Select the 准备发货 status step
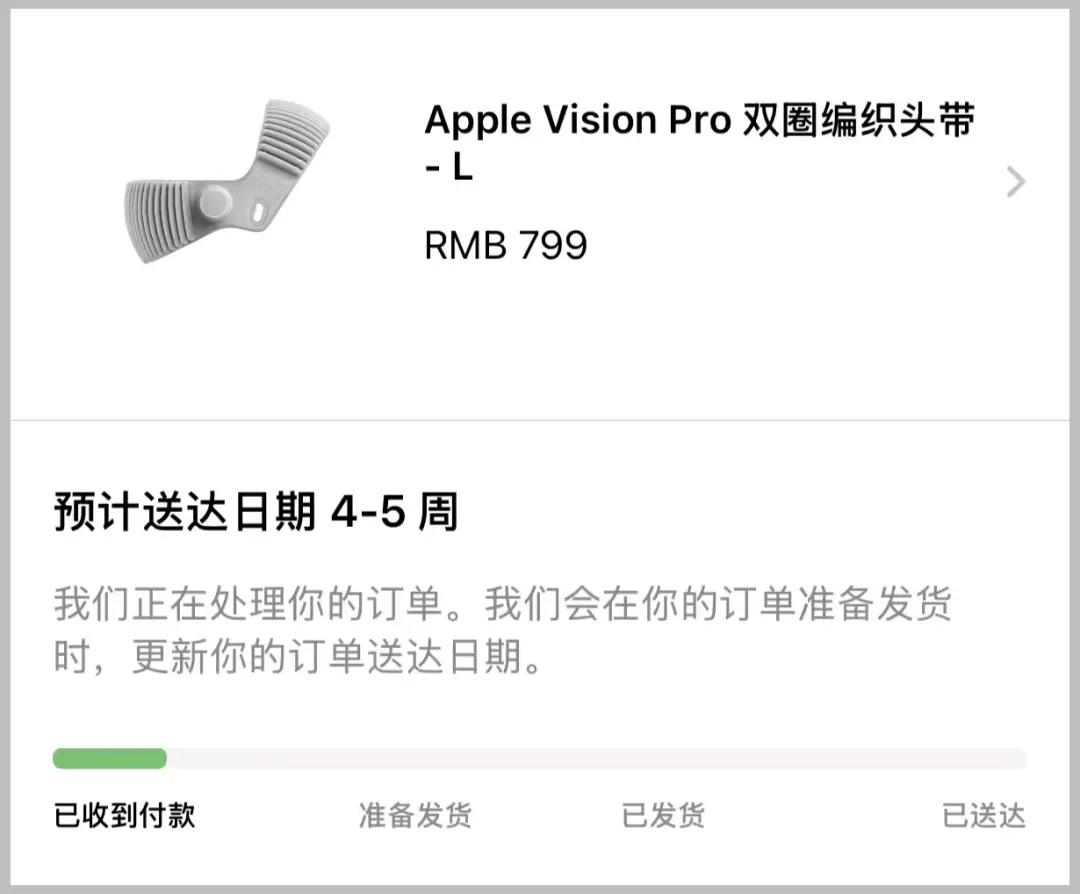 tap(415, 815)
